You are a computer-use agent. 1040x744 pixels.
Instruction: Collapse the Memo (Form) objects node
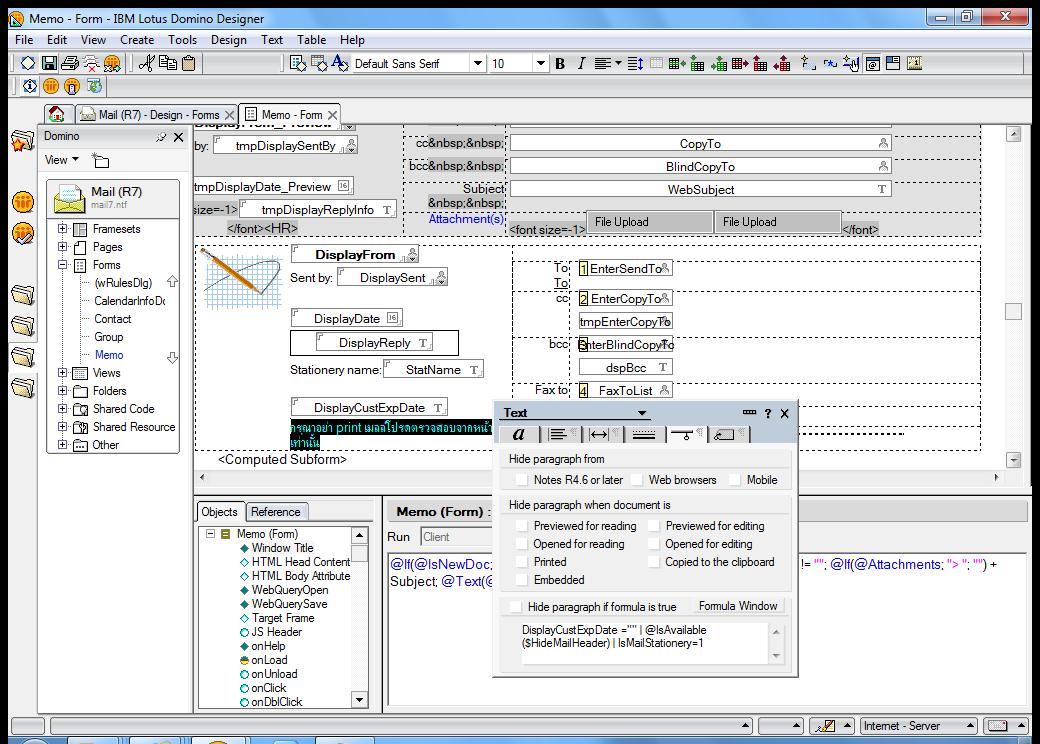click(210, 533)
